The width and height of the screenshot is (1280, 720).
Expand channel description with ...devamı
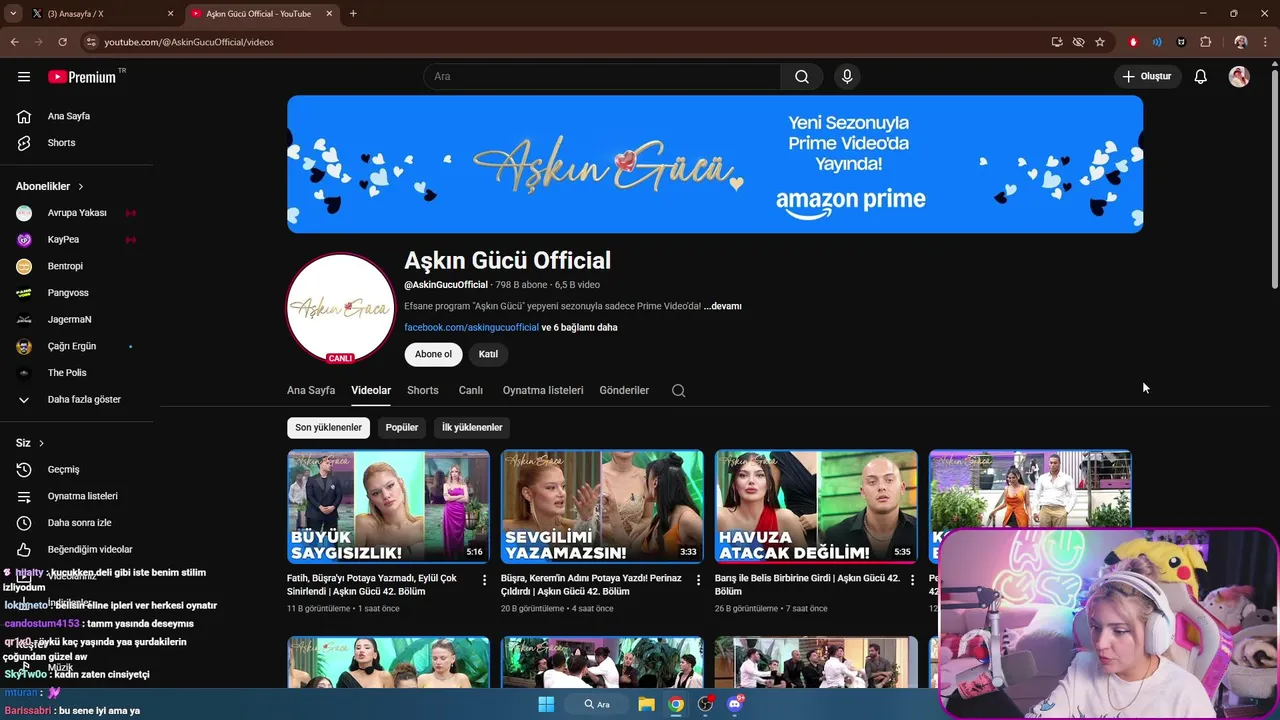click(722, 306)
